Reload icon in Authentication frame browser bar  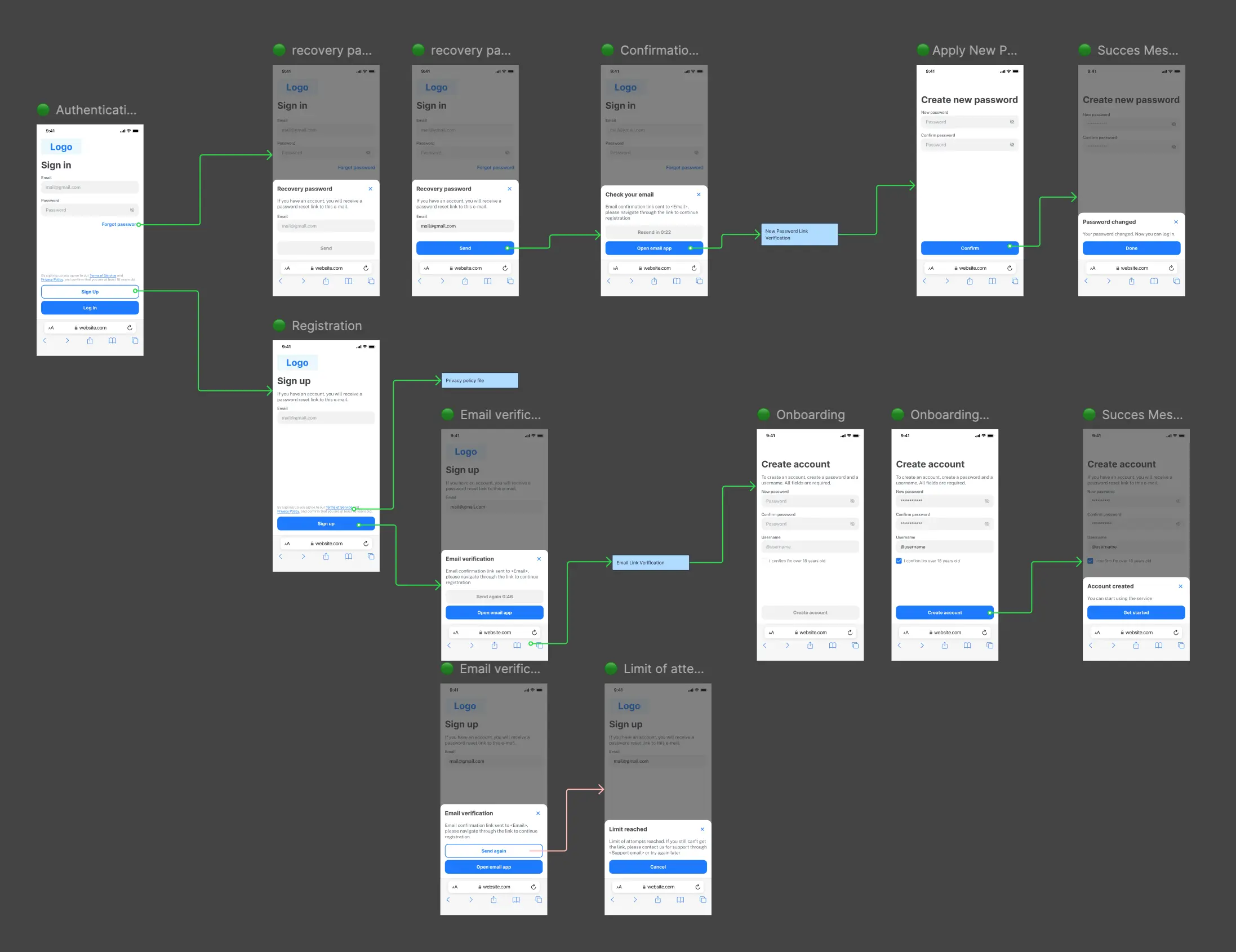[x=130, y=328]
